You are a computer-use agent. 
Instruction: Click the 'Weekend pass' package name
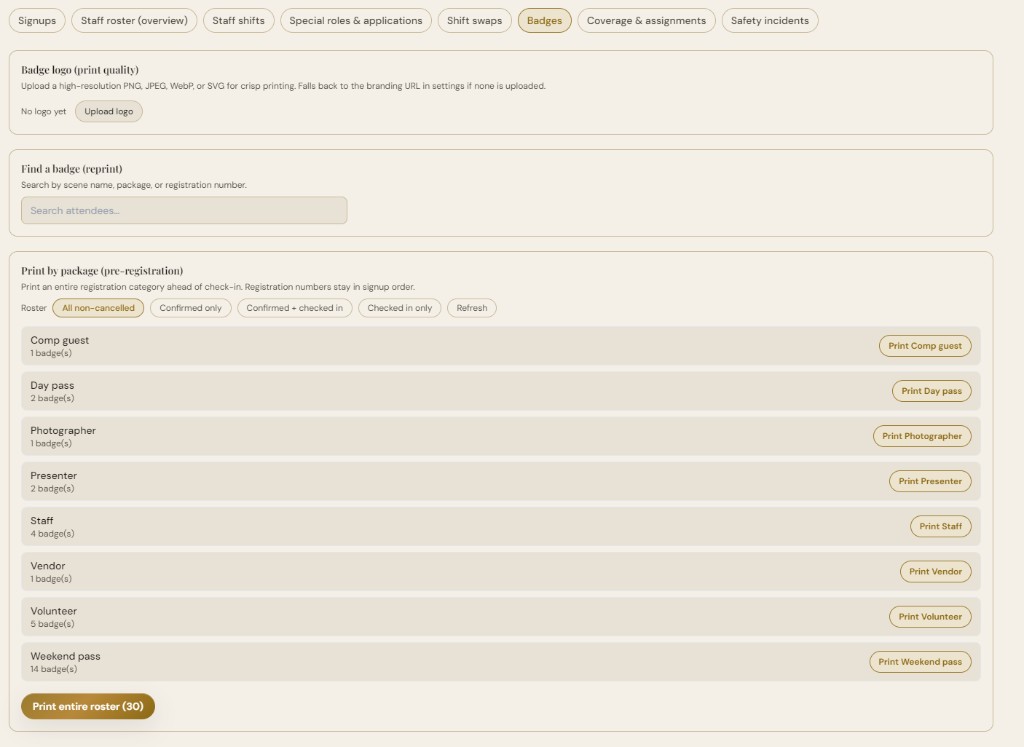click(x=65, y=656)
